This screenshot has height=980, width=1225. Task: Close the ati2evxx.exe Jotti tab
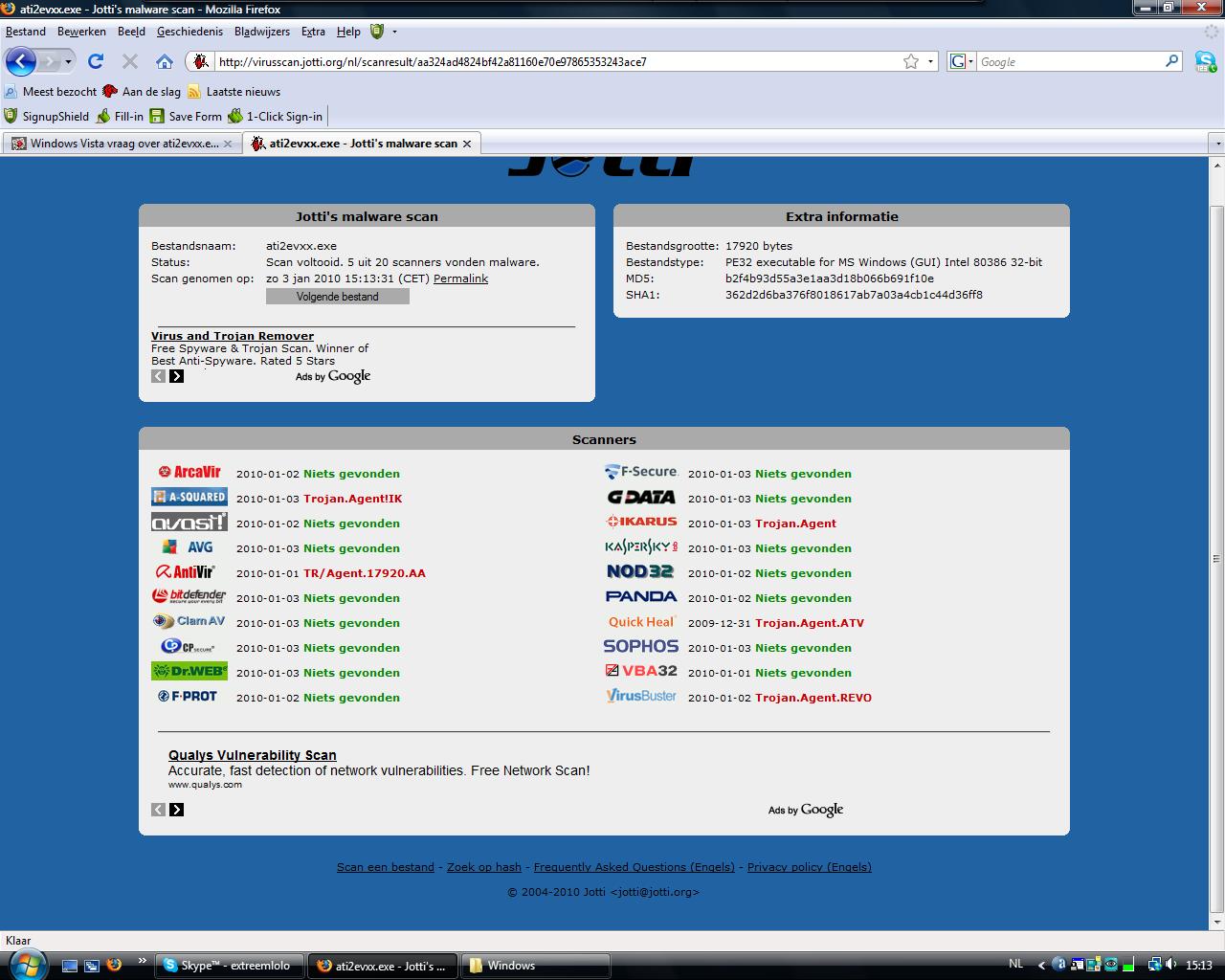pos(467,144)
